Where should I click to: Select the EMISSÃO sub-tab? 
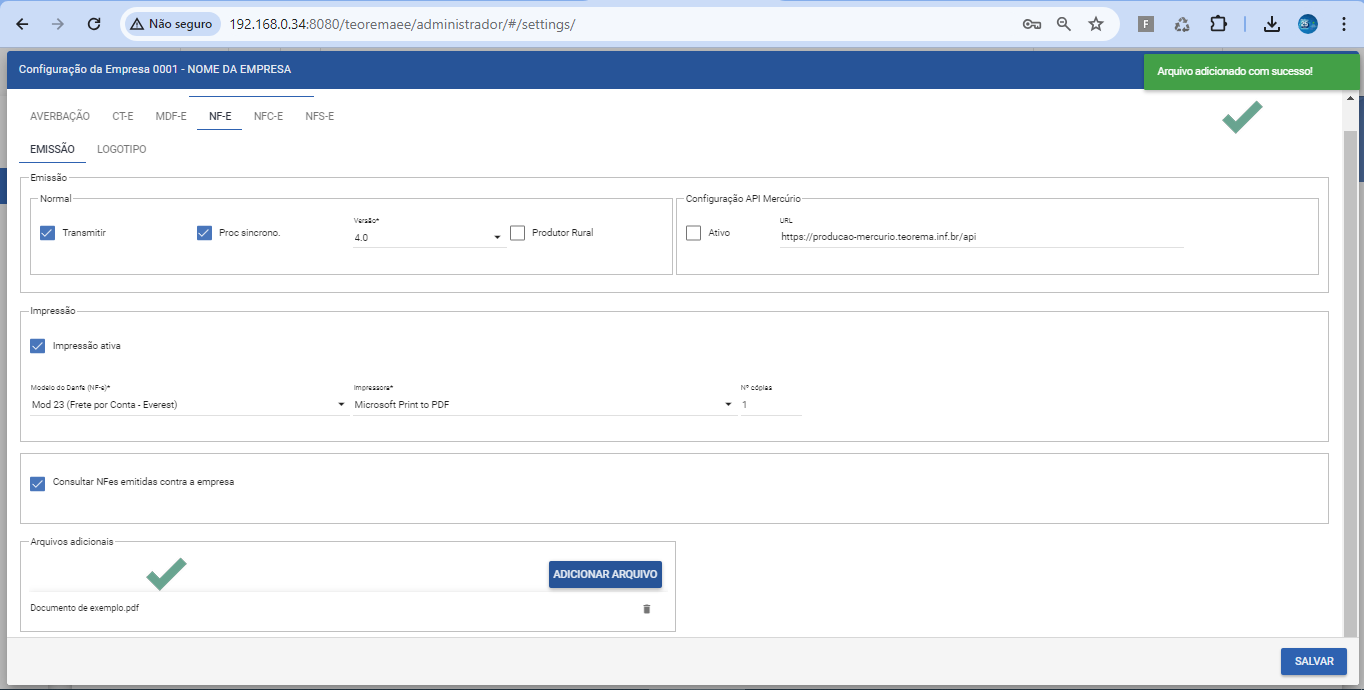[53, 149]
